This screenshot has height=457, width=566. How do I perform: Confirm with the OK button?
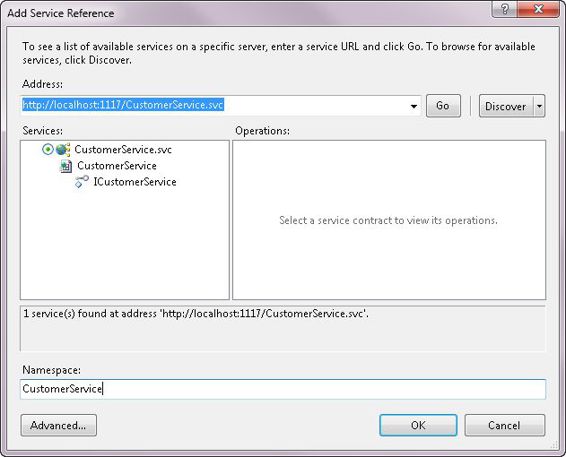point(418,425)
